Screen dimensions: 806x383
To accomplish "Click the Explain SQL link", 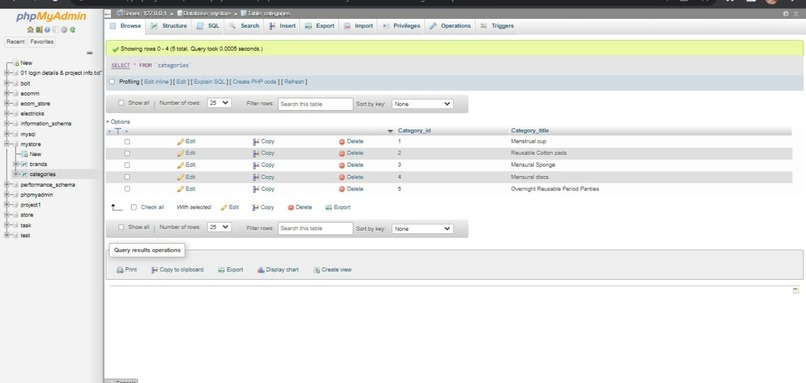I will point(210,82).
